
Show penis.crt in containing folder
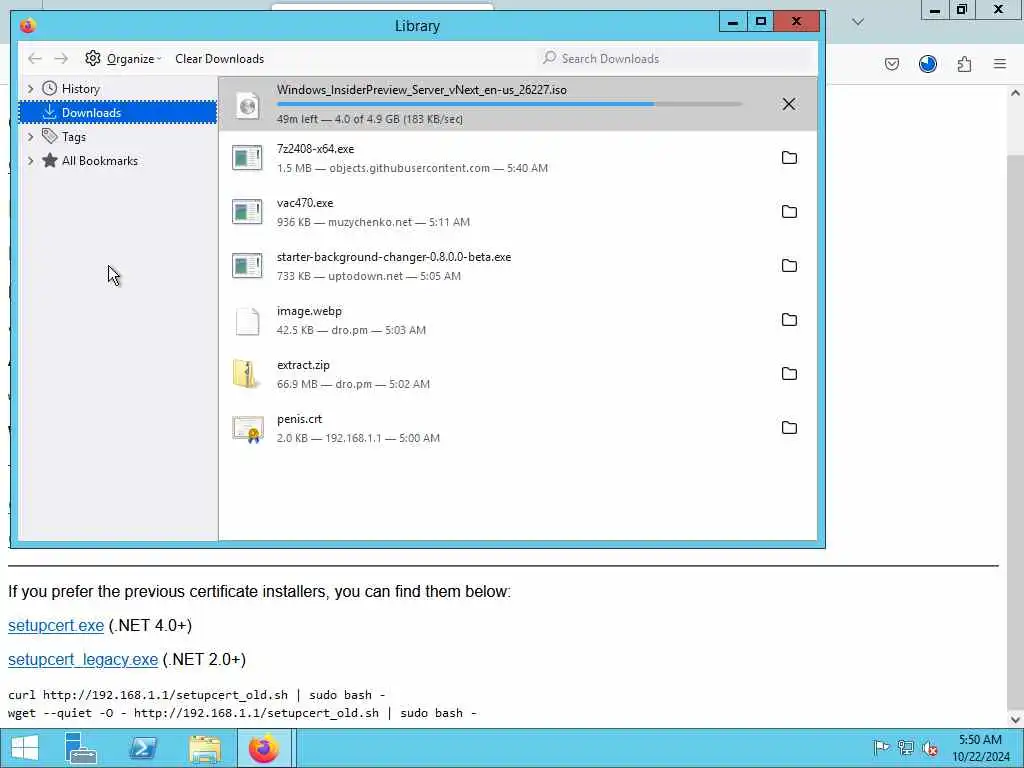789,428
